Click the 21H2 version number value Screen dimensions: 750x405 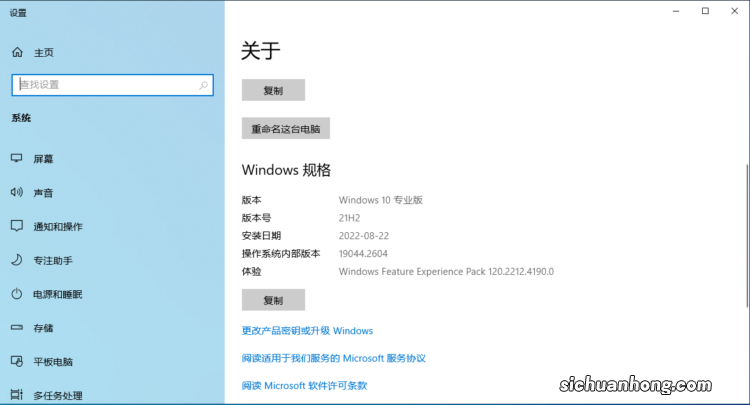click(349, 218)
